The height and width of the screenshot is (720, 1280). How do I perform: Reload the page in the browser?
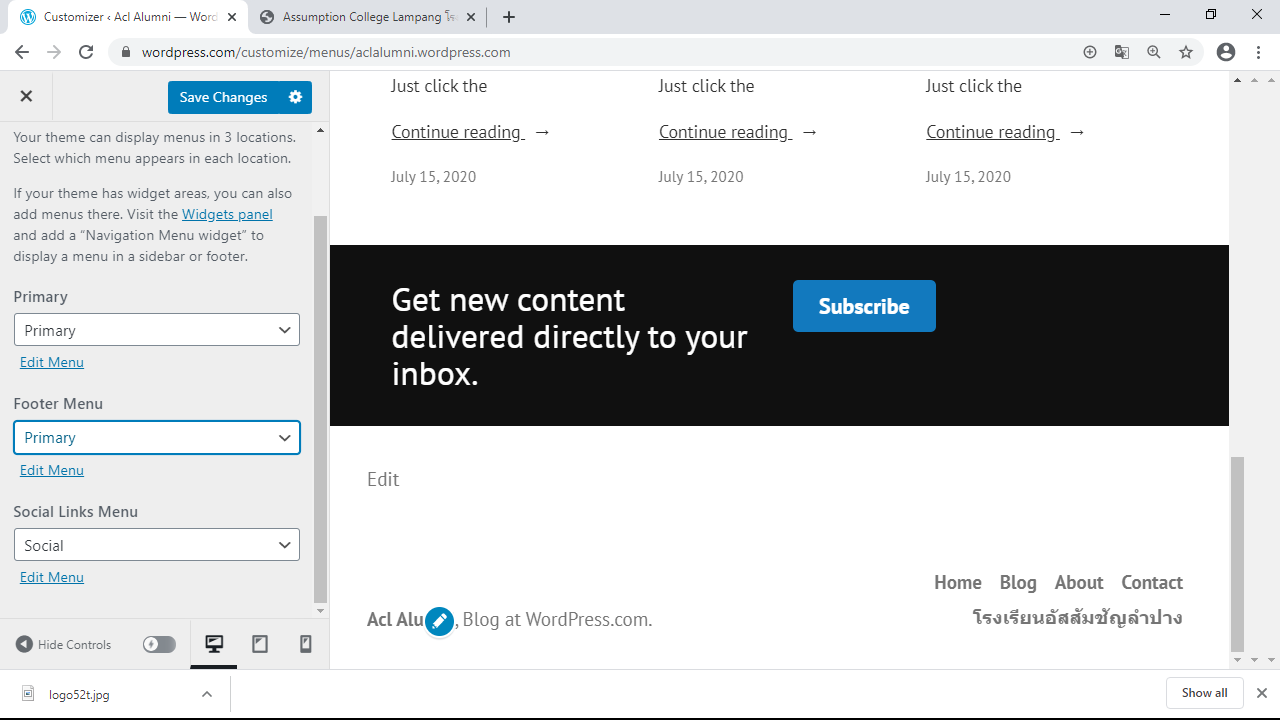[x=86, y=52]
